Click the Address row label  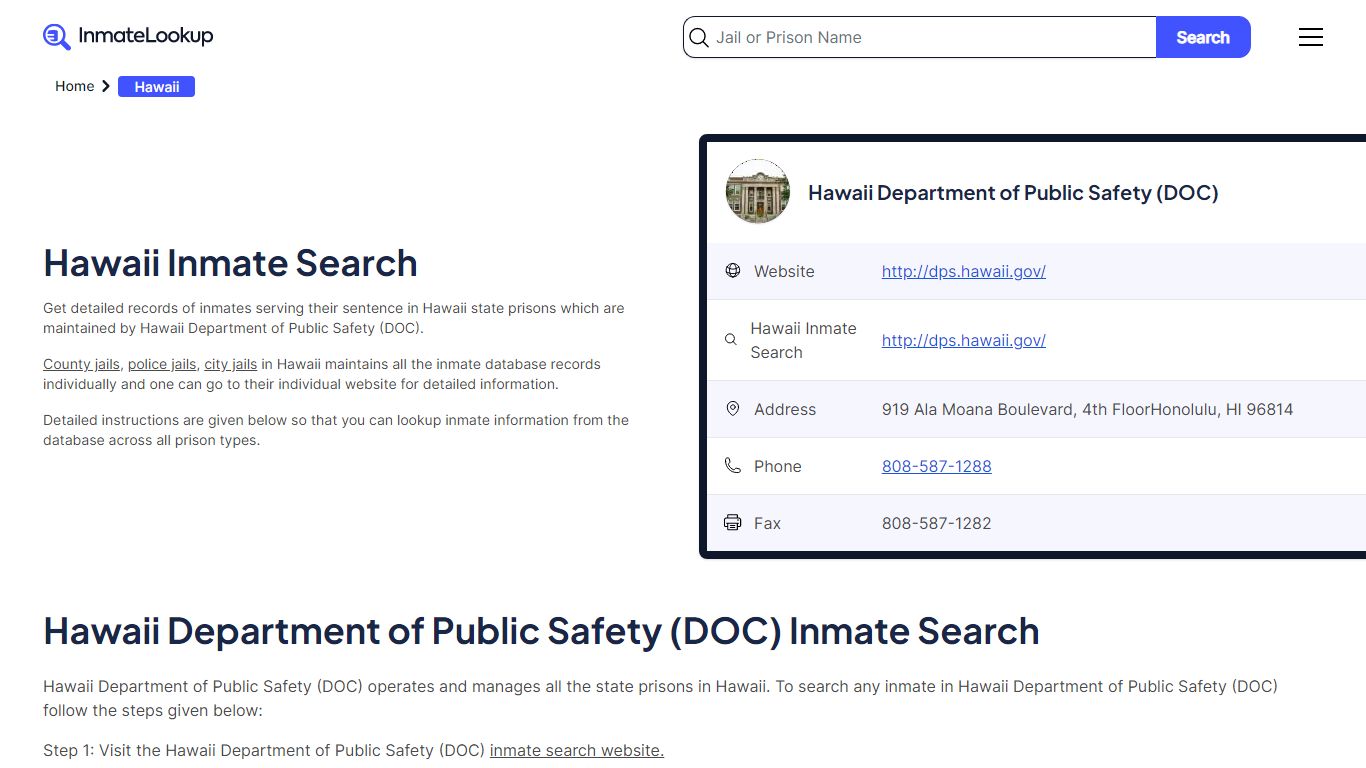pos(785,409)
